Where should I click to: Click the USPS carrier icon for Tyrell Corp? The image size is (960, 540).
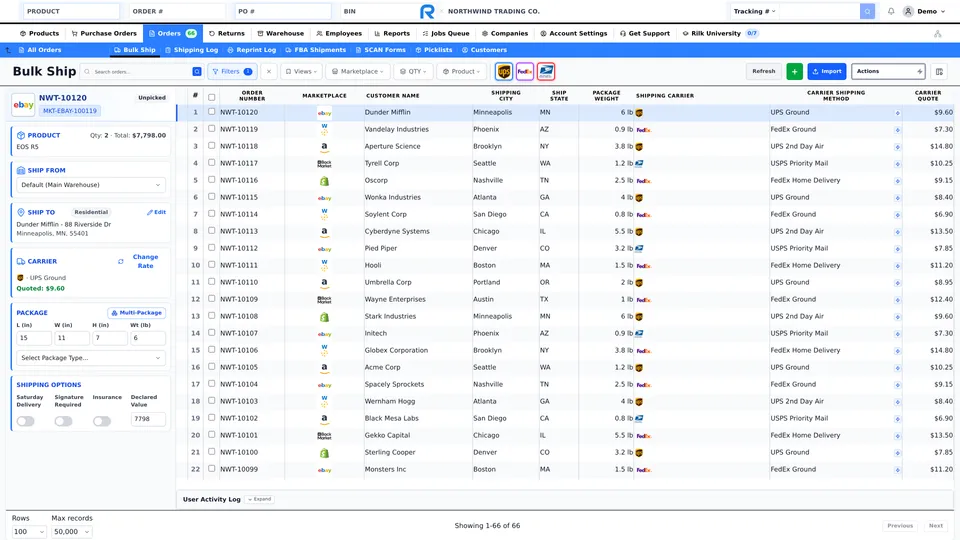(x=639, y=163)
